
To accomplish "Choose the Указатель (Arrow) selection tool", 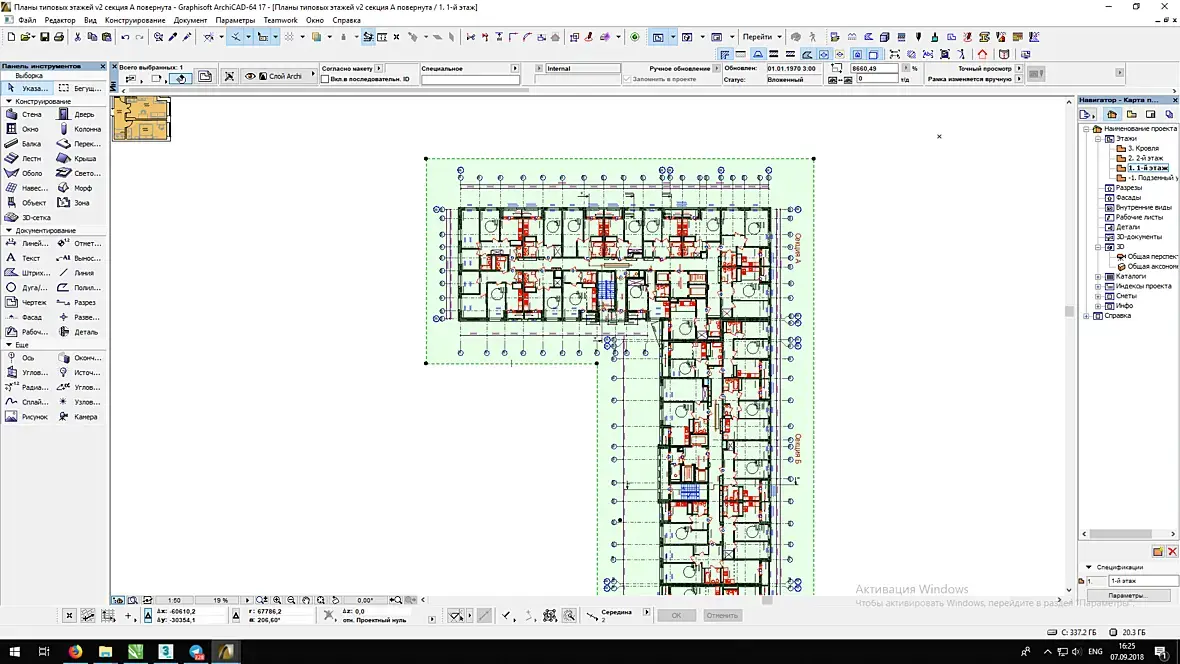I will point(27,88).
